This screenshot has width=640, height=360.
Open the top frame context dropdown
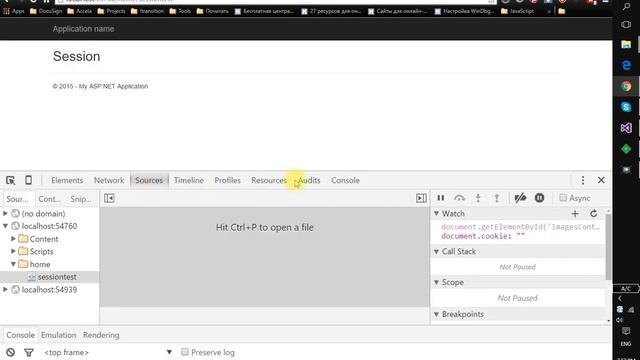pyautogui.click(x=108, y=352)
